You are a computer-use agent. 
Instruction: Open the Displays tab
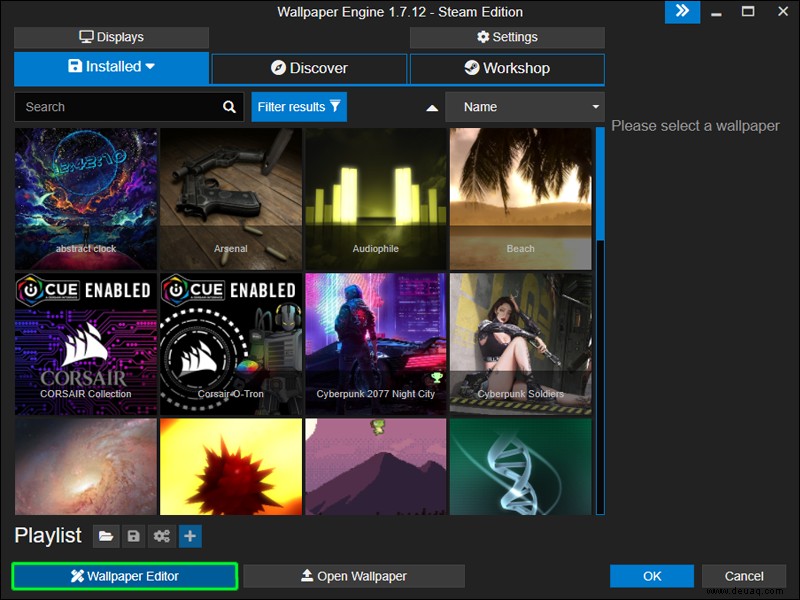[x=111, y=37]
